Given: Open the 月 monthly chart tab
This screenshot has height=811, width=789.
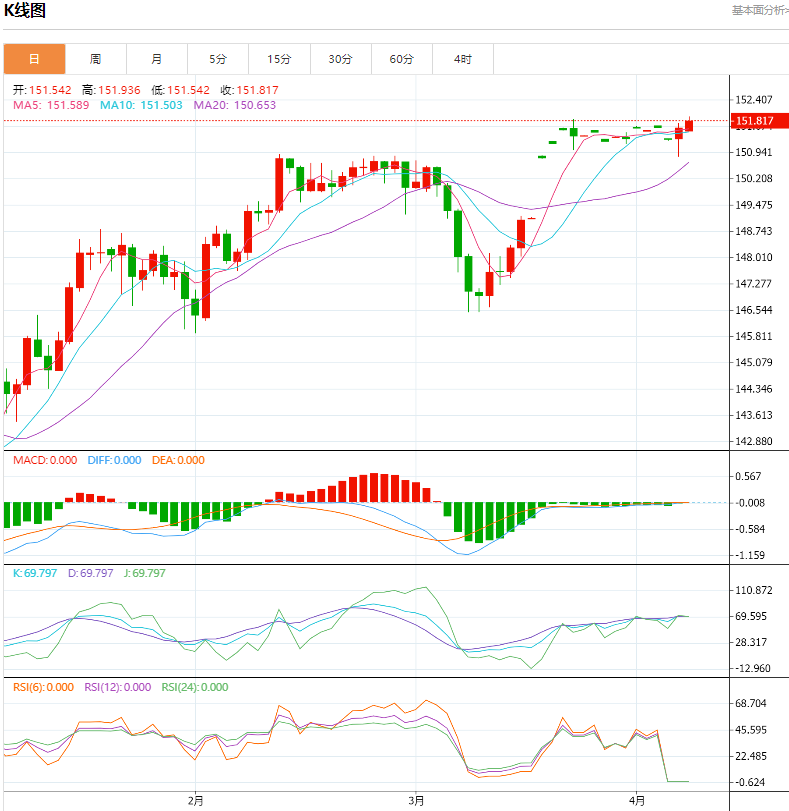Looking at the screenshot, I should tap(157, 59).
